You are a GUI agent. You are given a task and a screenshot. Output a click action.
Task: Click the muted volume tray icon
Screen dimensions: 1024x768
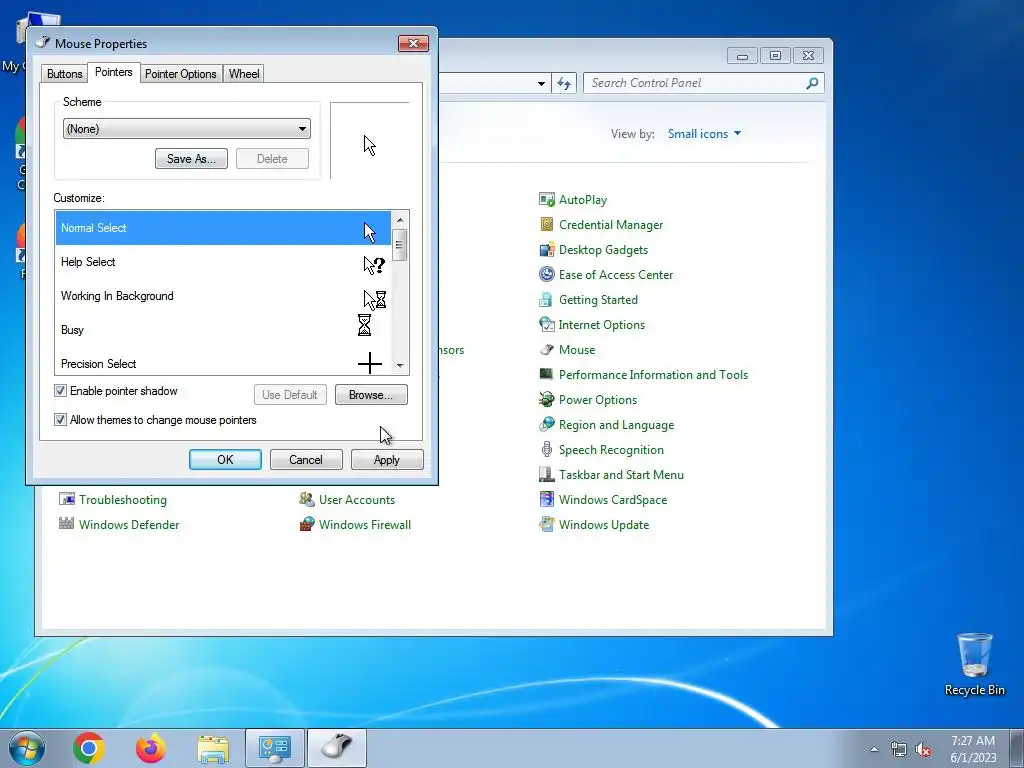(923, 749)
